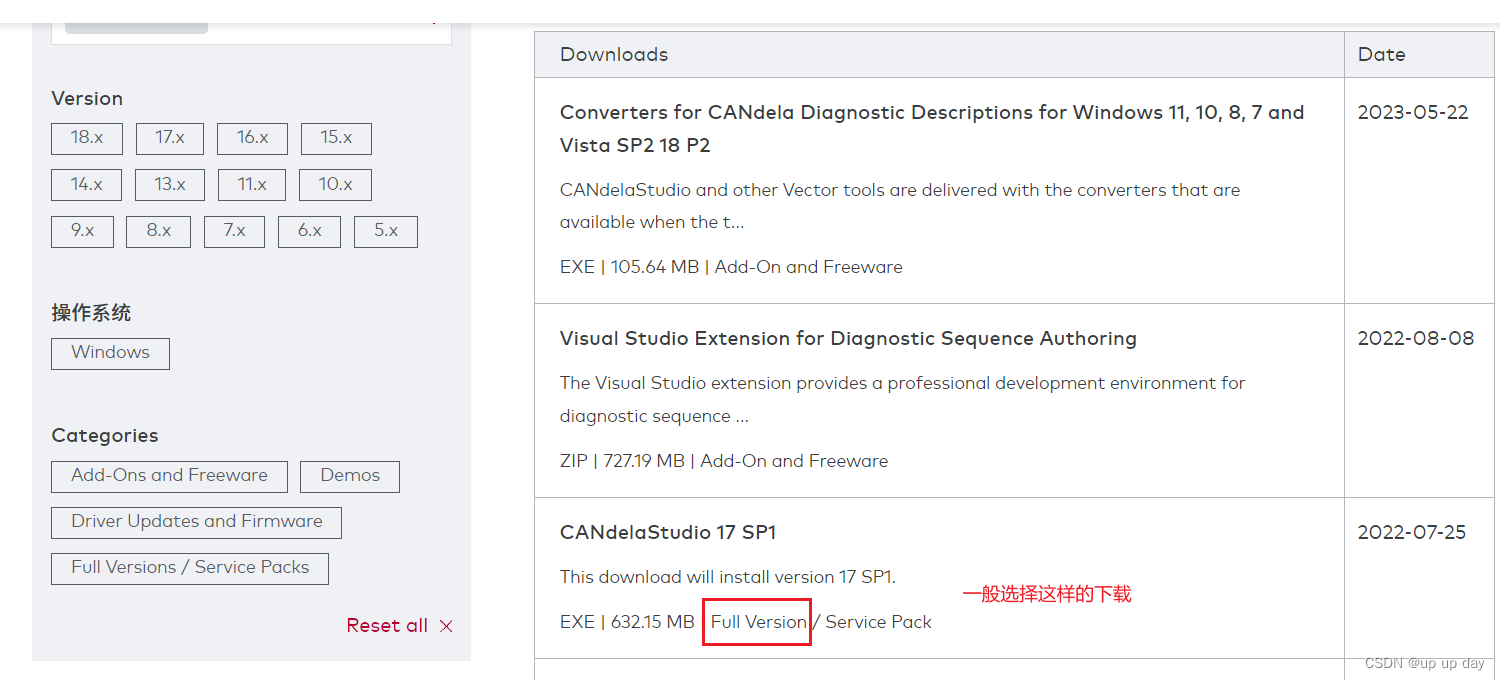Click the Reset all link

coord(387,625)
